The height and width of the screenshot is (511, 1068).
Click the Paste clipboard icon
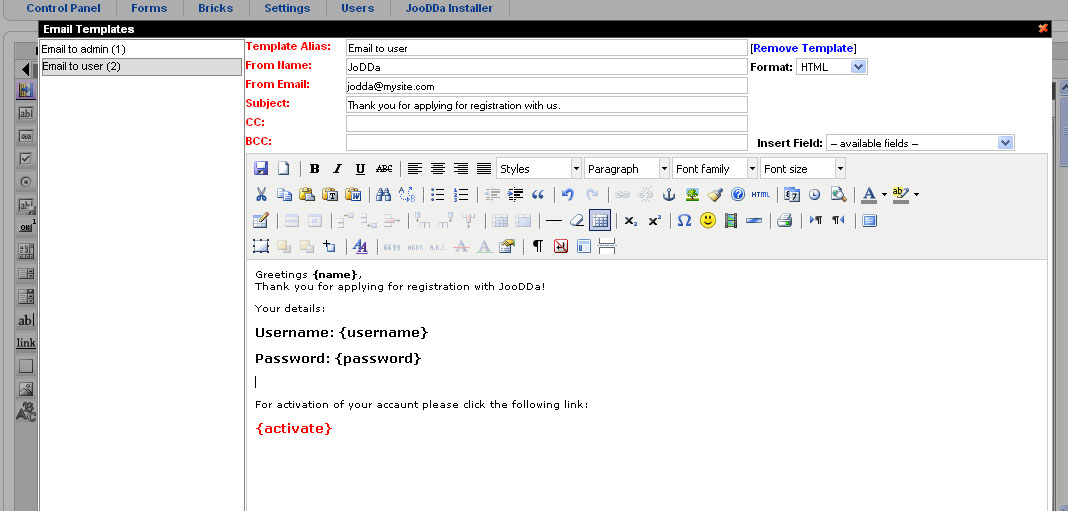[307, 194]
